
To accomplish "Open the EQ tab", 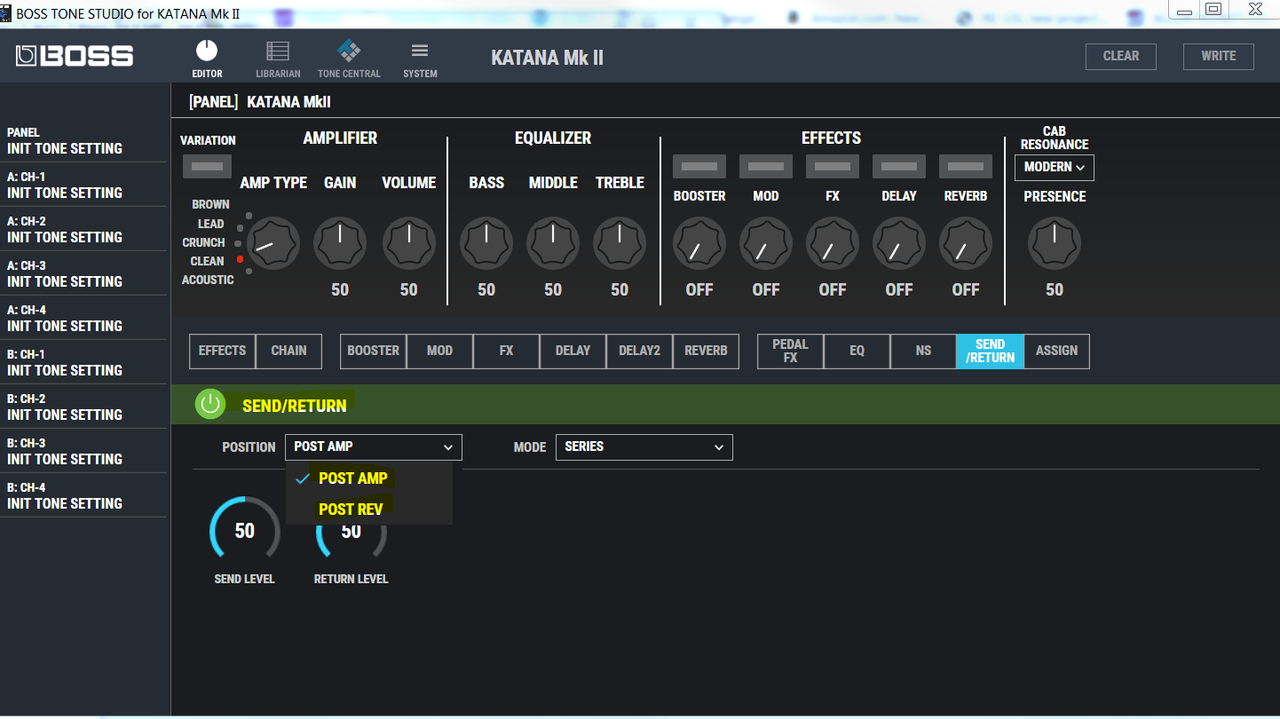I will [x=857, y=351].
